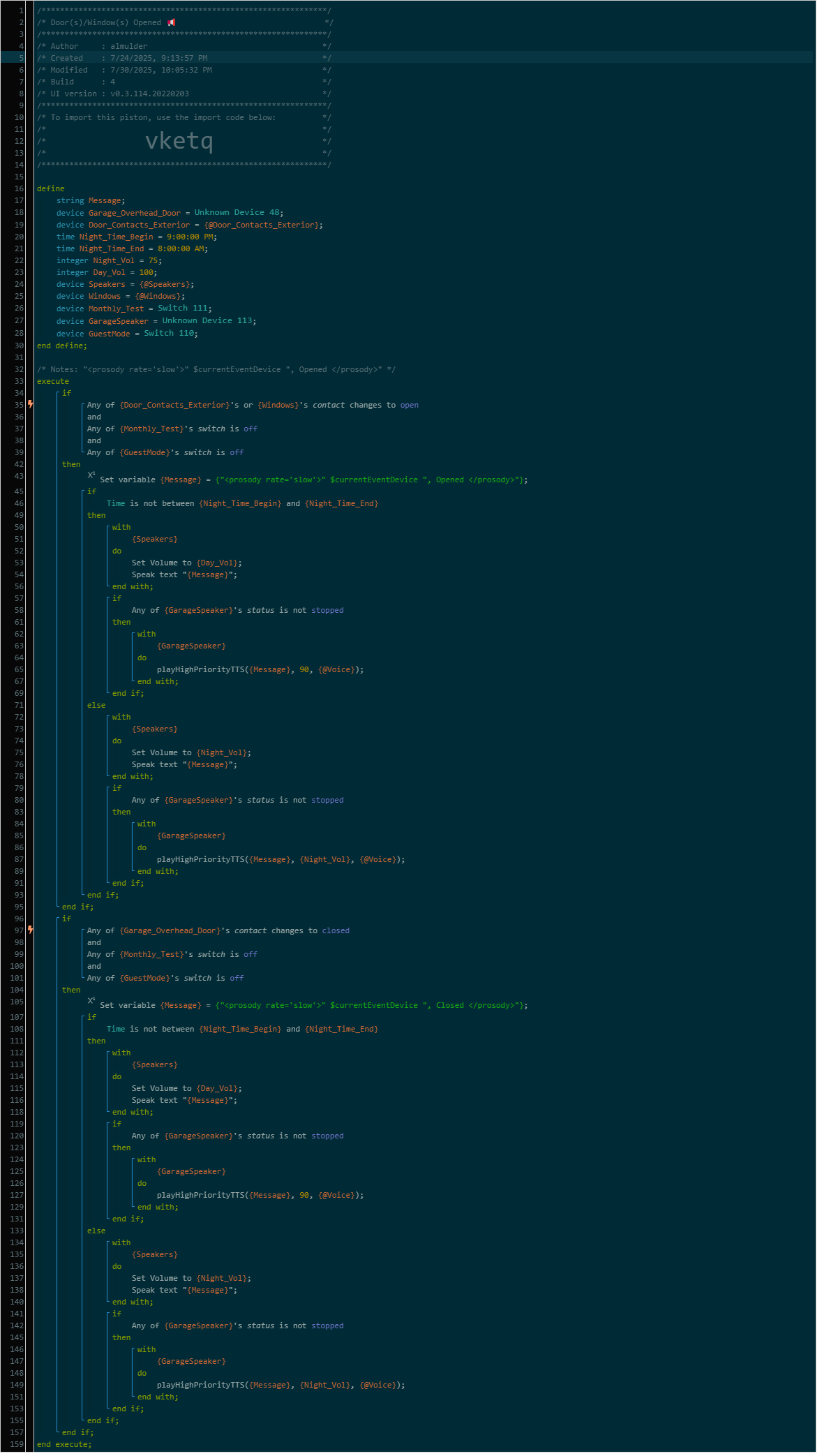Click the Door_Contacts_Exterior device definition line
822x1456 pixels.
[189, 225]
